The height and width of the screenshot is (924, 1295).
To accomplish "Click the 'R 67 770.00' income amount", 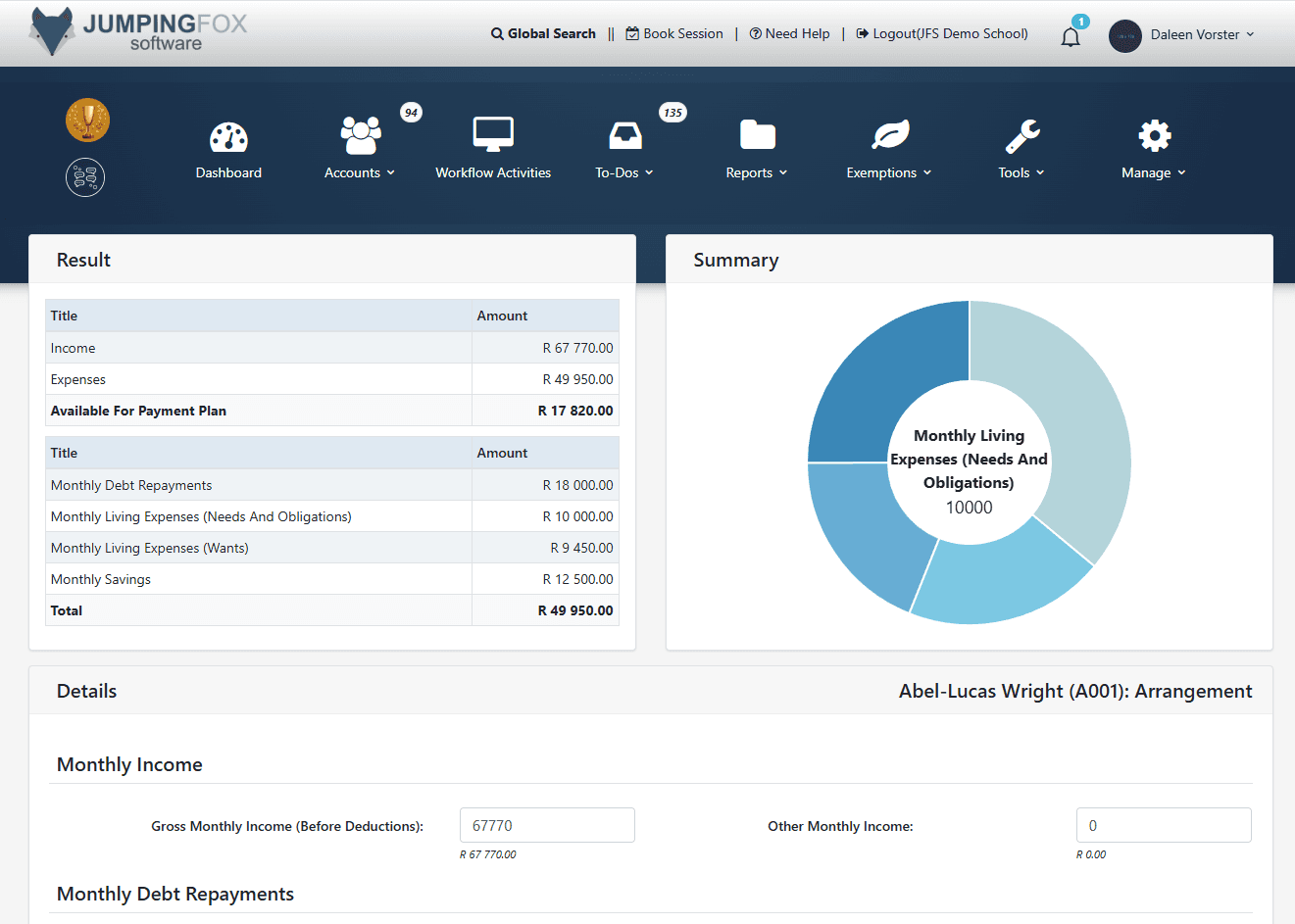I will coord(577,348).
